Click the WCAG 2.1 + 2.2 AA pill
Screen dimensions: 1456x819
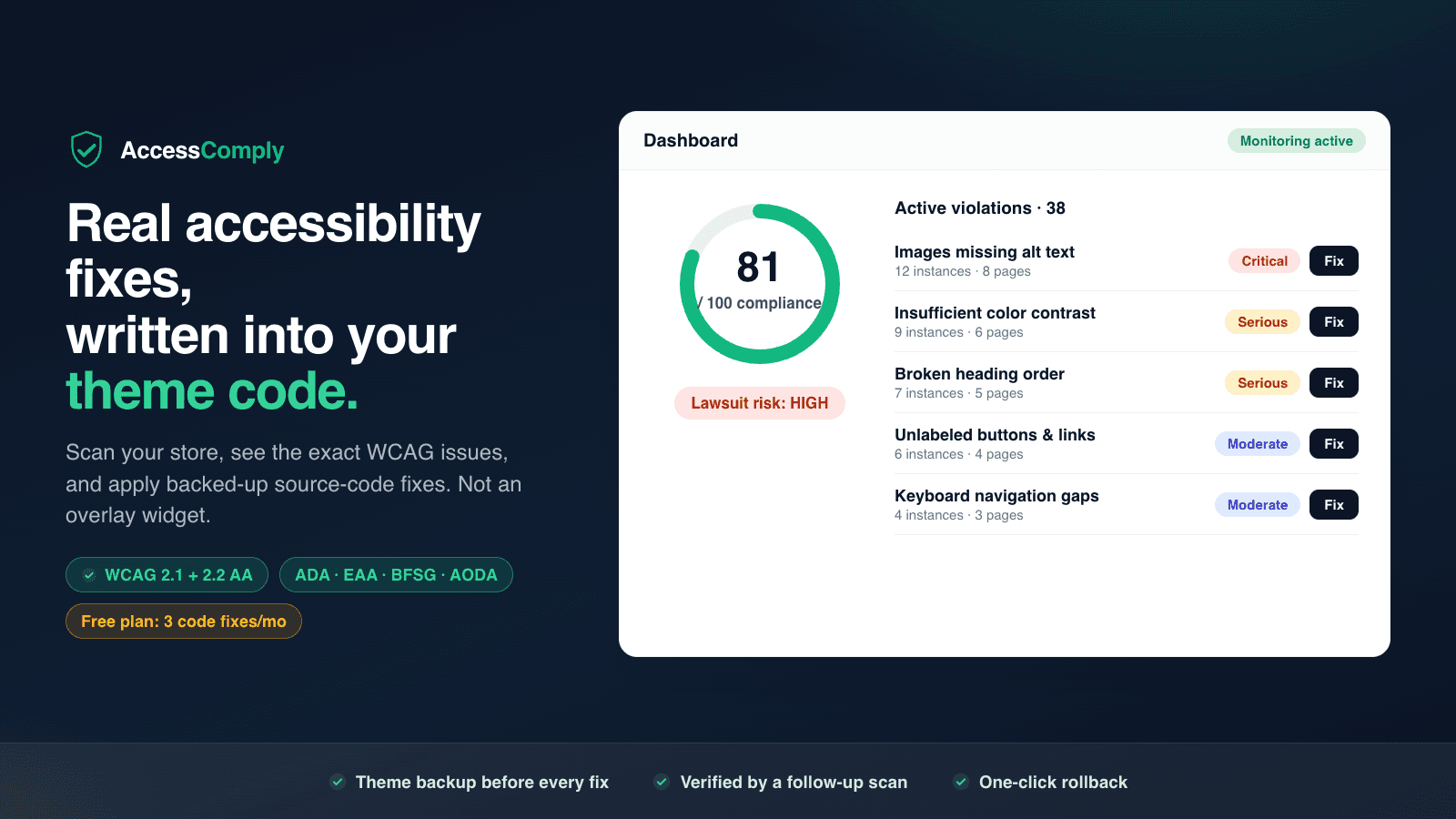coord(167,575)
